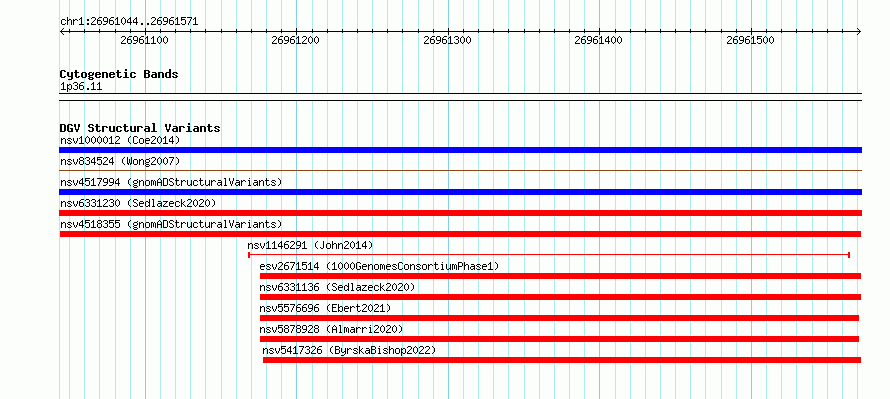
Task: Click ruler position 26961100
Action: [x=144, y=40]
